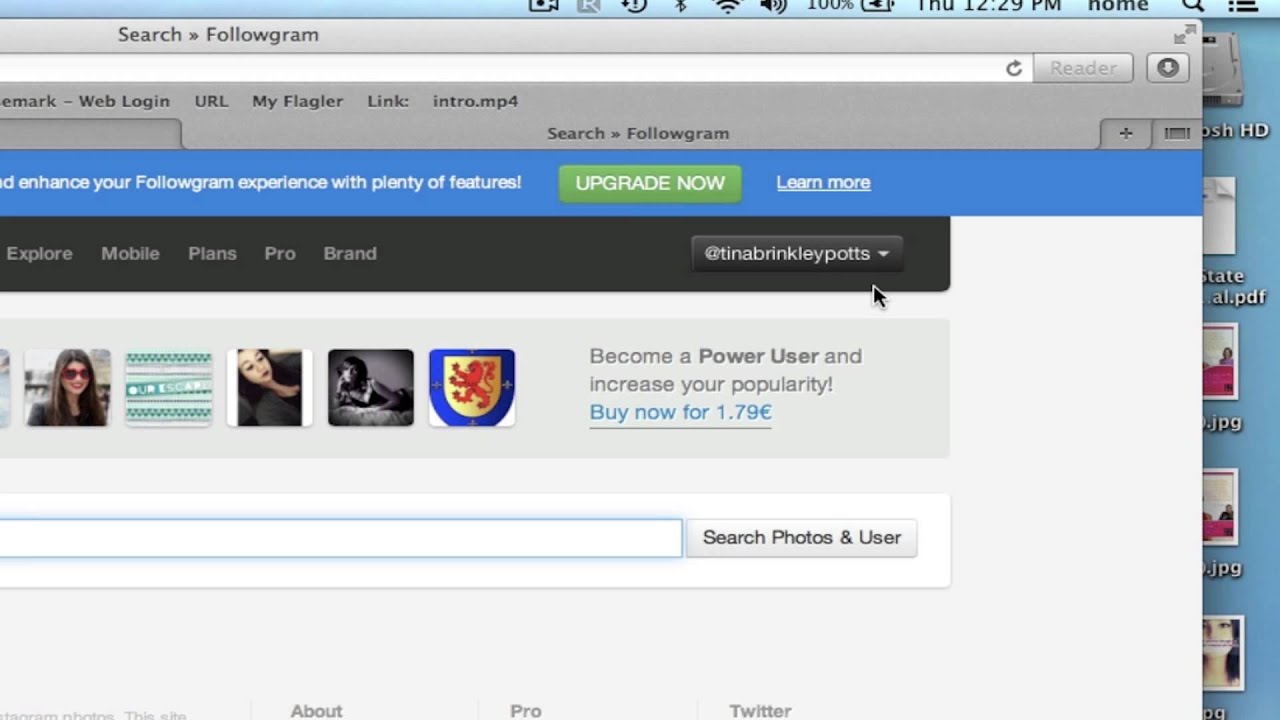This screenshot has height=720, width=1280.
Task: Open the battery status menu
Action: pos(850,6)
